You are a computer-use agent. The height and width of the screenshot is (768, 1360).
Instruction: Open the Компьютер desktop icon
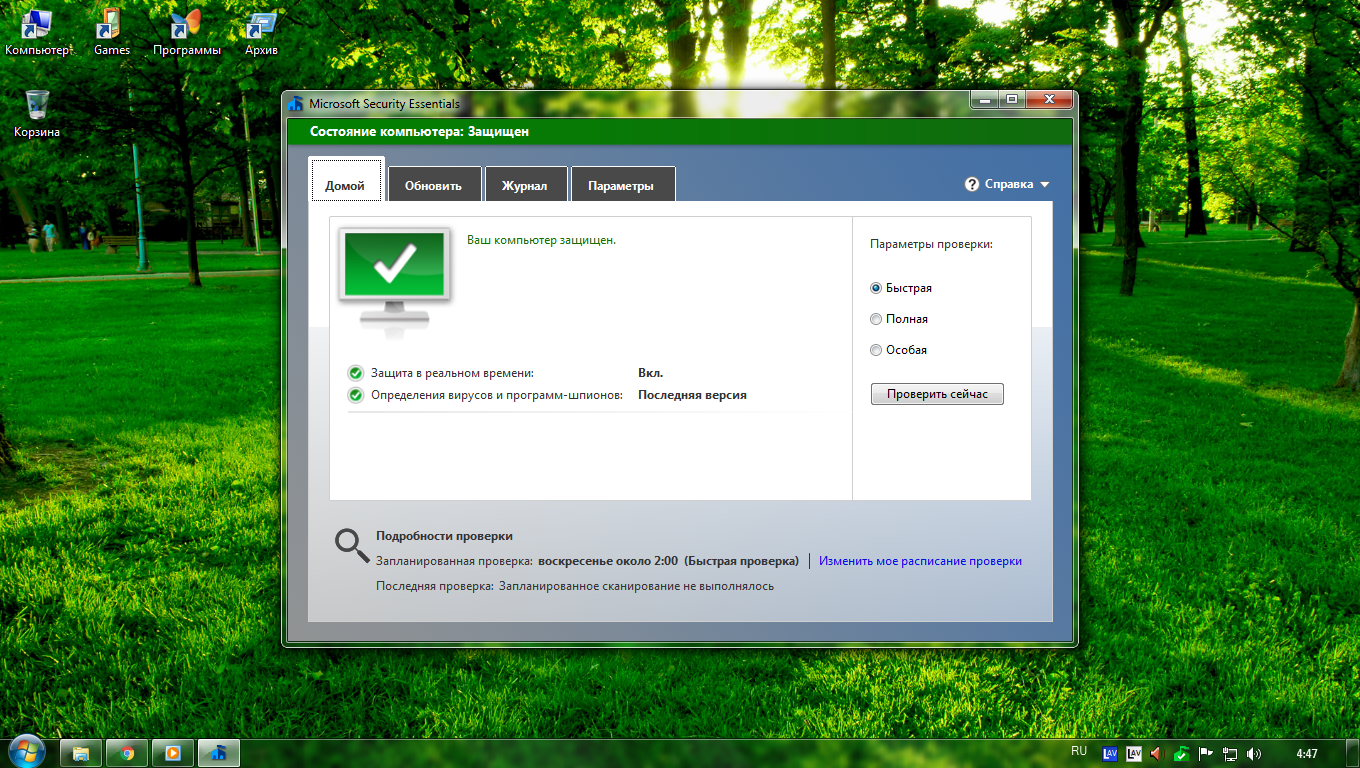37,33
